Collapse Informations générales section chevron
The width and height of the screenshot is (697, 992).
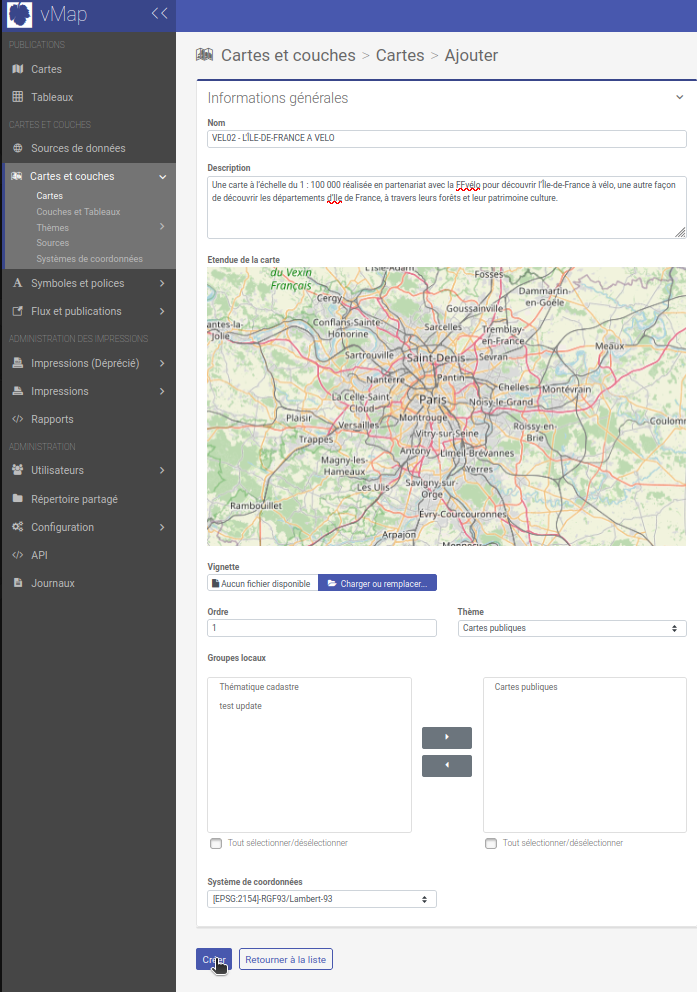679,98
